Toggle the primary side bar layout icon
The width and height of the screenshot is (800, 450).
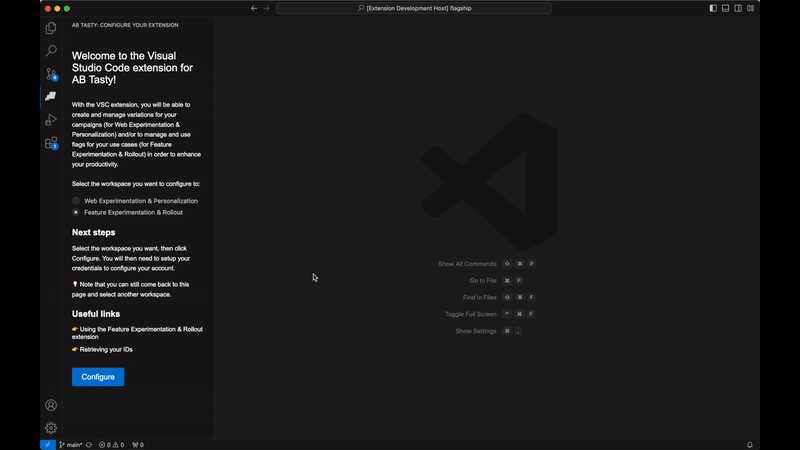tap(713, 8)
